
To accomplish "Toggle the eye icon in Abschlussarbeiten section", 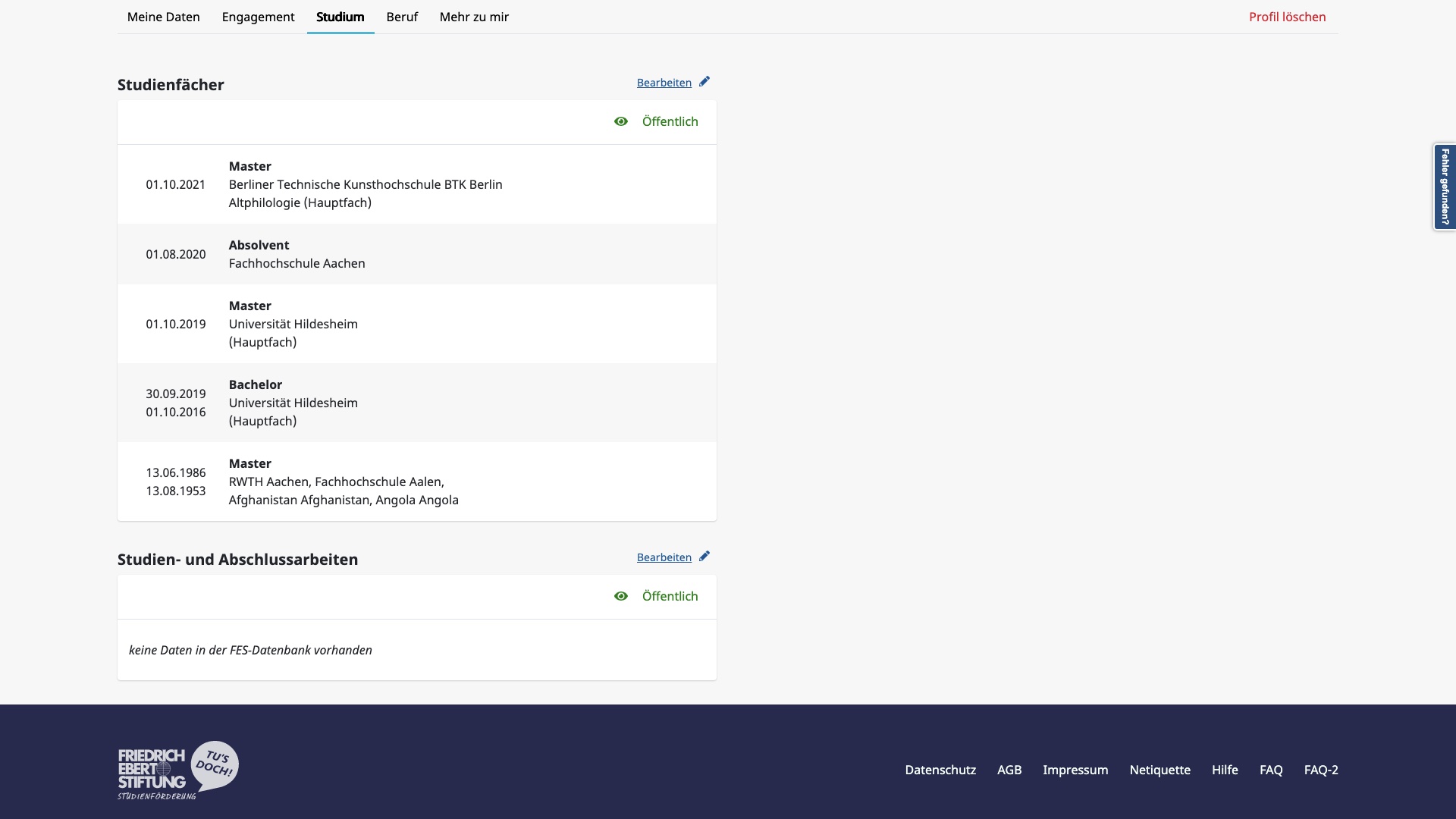I will click(621, 596).
